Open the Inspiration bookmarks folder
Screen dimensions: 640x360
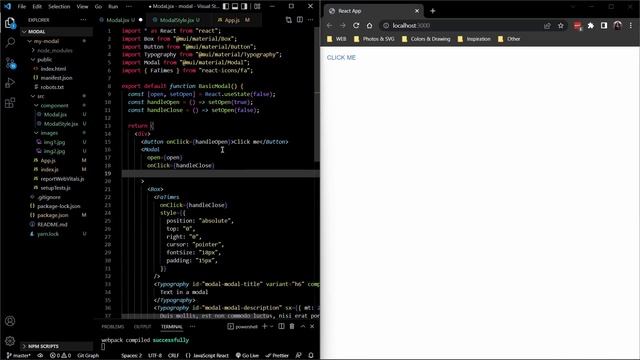[x=474, y=39]
